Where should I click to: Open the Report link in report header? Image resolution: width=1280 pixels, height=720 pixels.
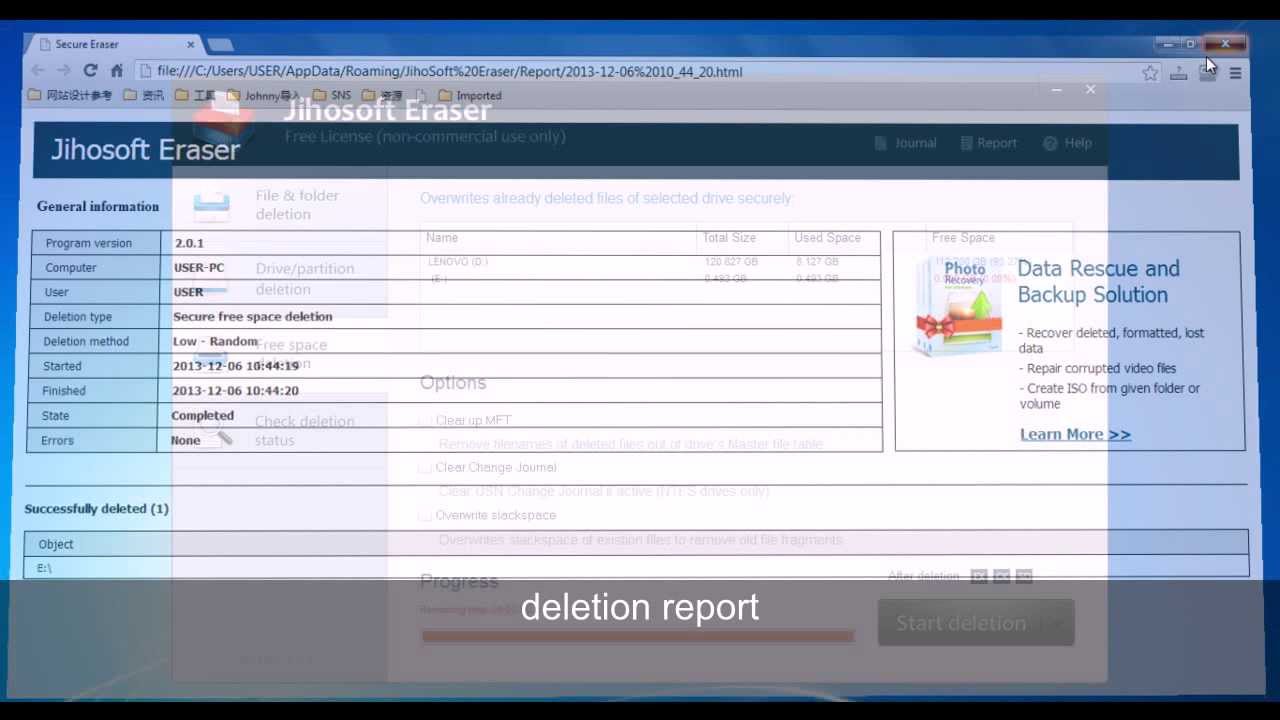[x=988, y=143]
